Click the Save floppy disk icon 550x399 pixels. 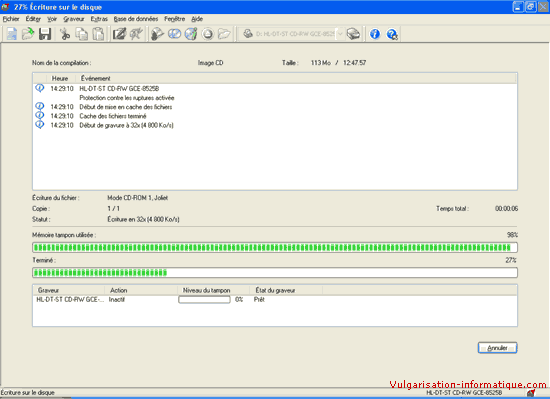pos(45,34)
